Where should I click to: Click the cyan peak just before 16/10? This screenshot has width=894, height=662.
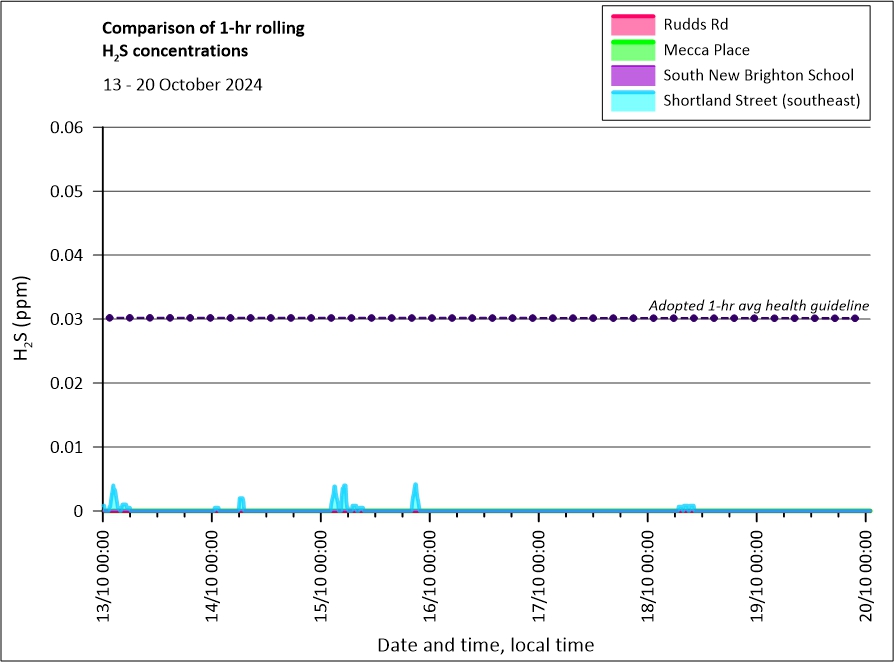[415, 488]
